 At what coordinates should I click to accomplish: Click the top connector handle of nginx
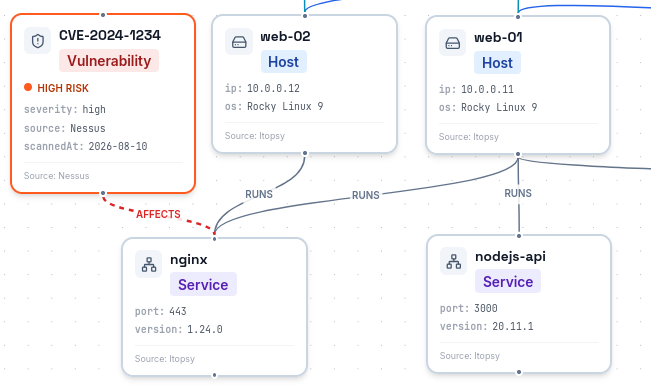coord(214,239)
